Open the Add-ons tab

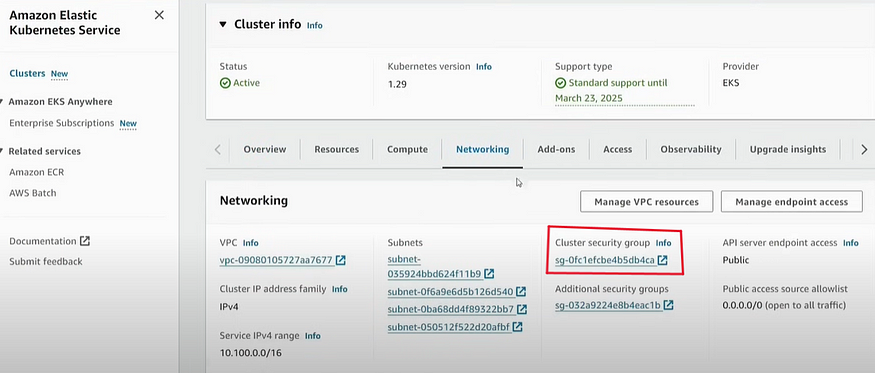(x=556, y=150)
